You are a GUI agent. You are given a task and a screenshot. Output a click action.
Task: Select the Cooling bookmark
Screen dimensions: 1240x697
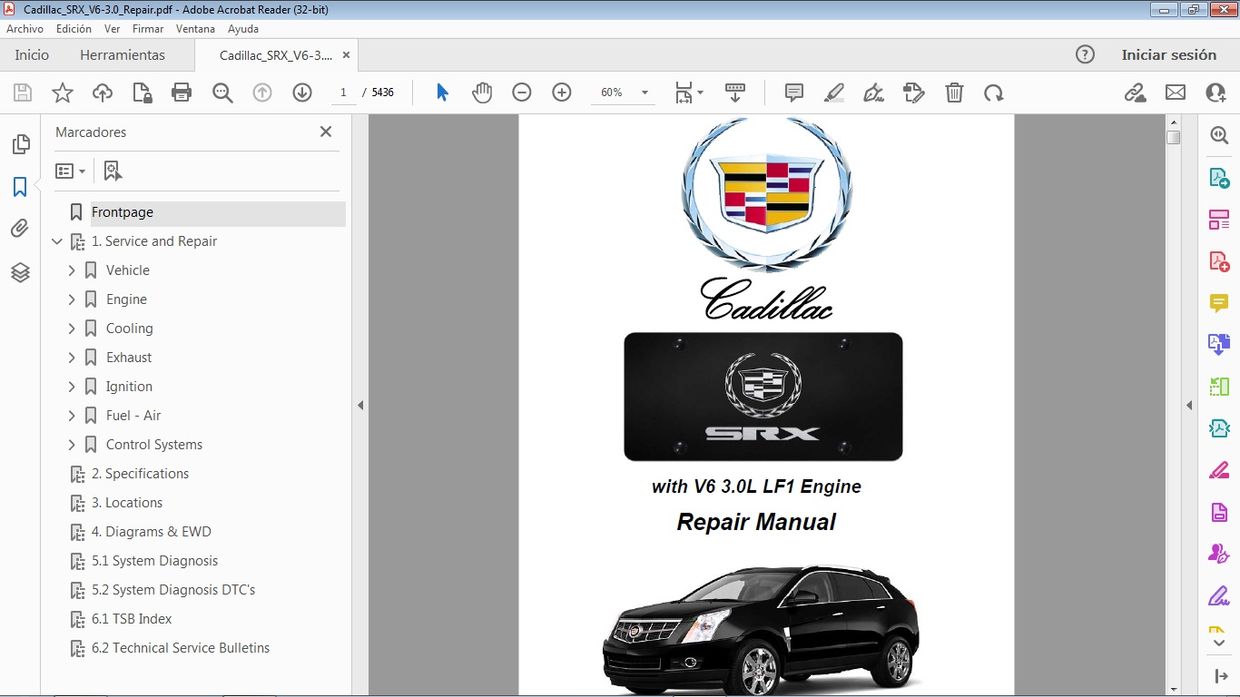coord(130,328)
